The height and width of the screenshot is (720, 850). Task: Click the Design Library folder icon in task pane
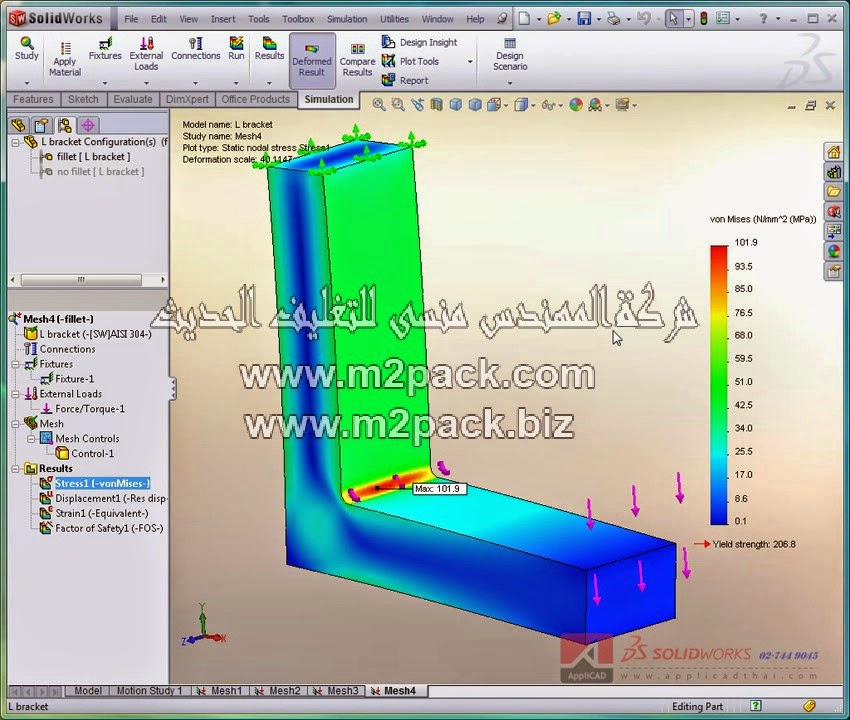click(x=833, y=191)
